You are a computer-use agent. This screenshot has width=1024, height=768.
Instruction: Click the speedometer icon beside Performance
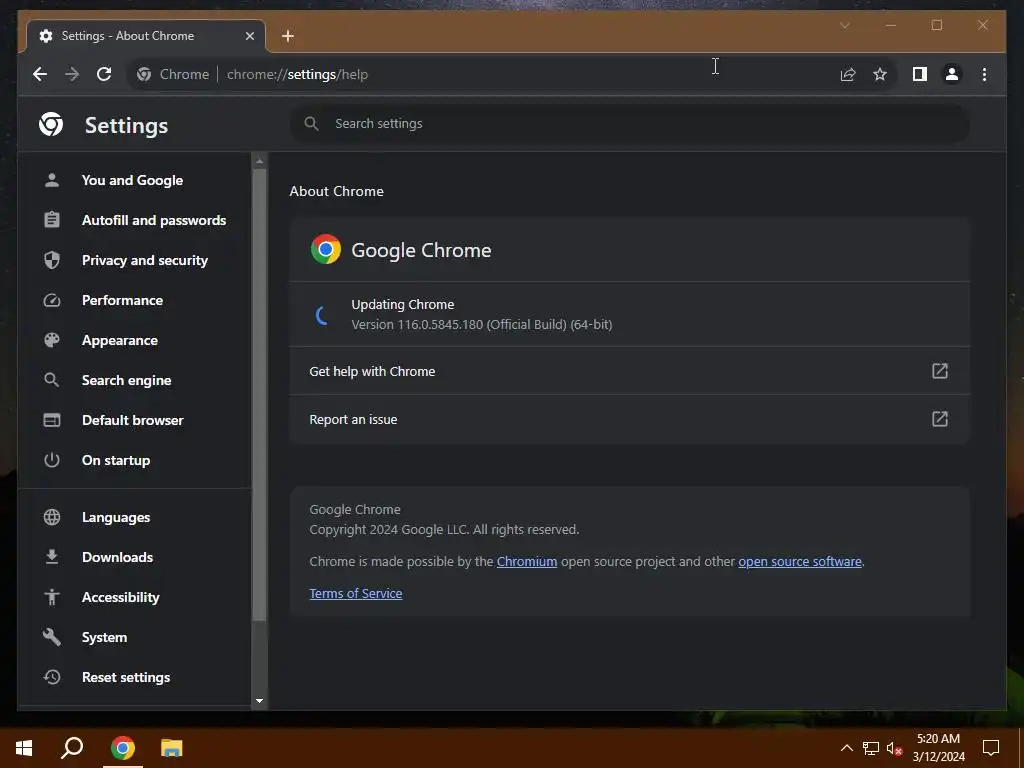(52, 300)
